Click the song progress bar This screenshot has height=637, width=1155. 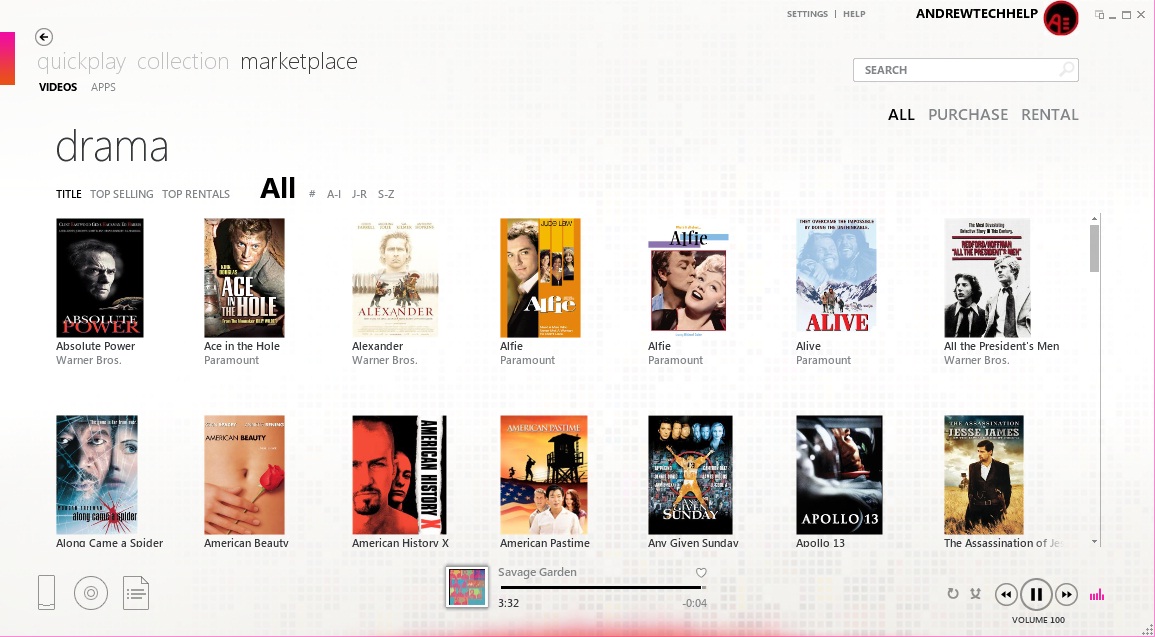(603, 588)
